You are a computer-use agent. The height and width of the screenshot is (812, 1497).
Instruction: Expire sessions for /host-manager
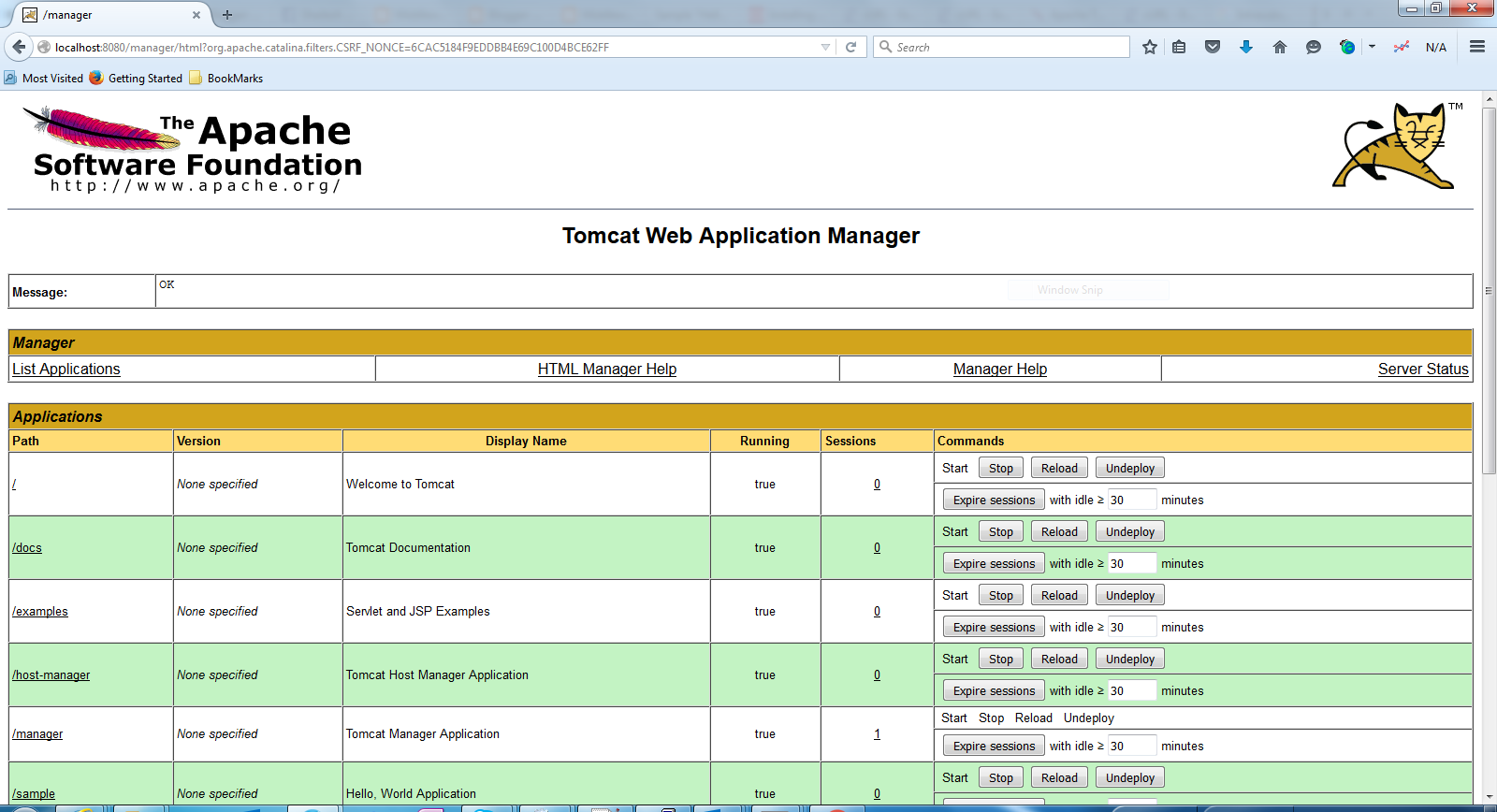(x=994, y=690)
